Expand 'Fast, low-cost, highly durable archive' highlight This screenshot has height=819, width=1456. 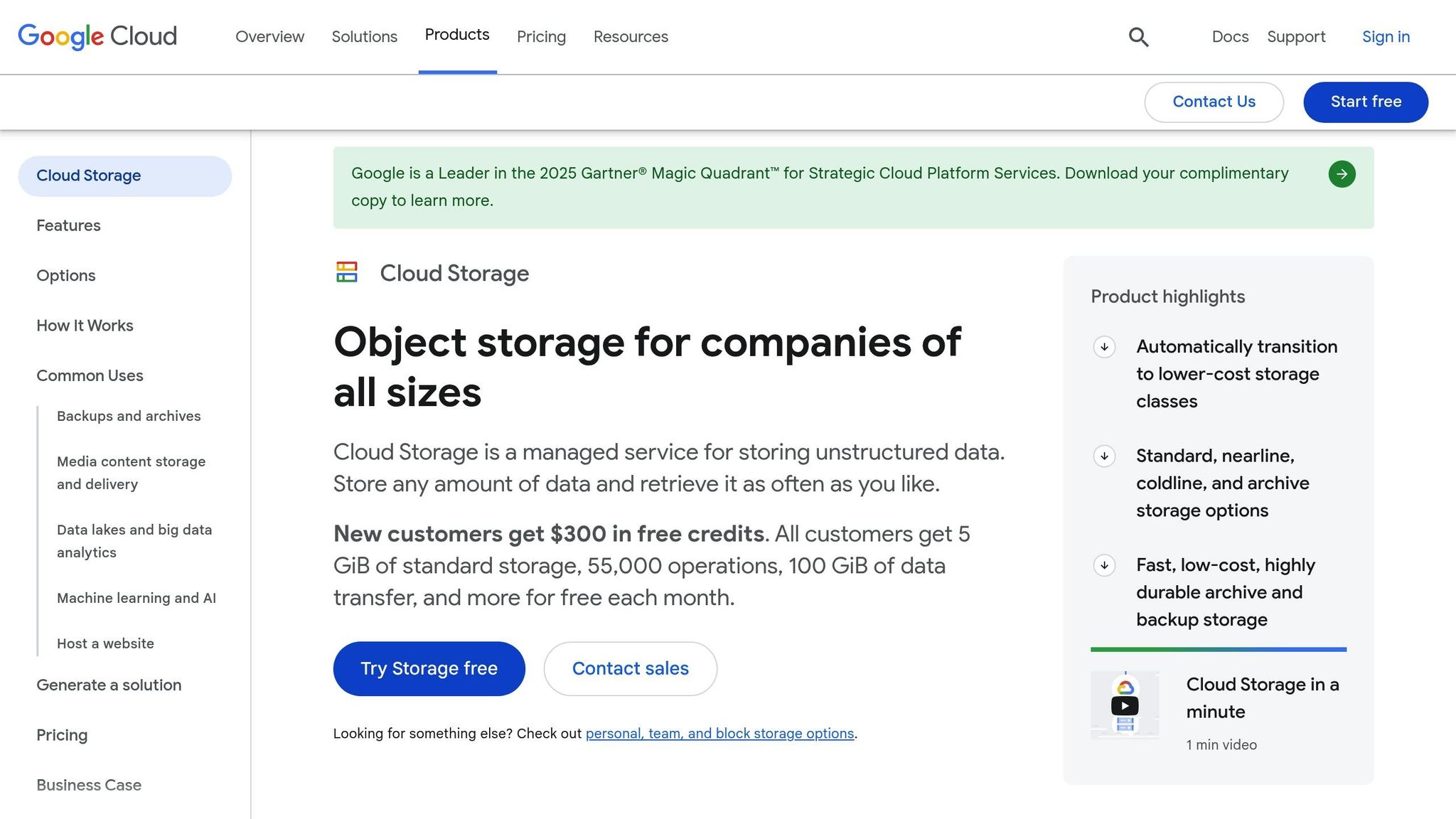pyautogui.click(x=1104, y=565)
